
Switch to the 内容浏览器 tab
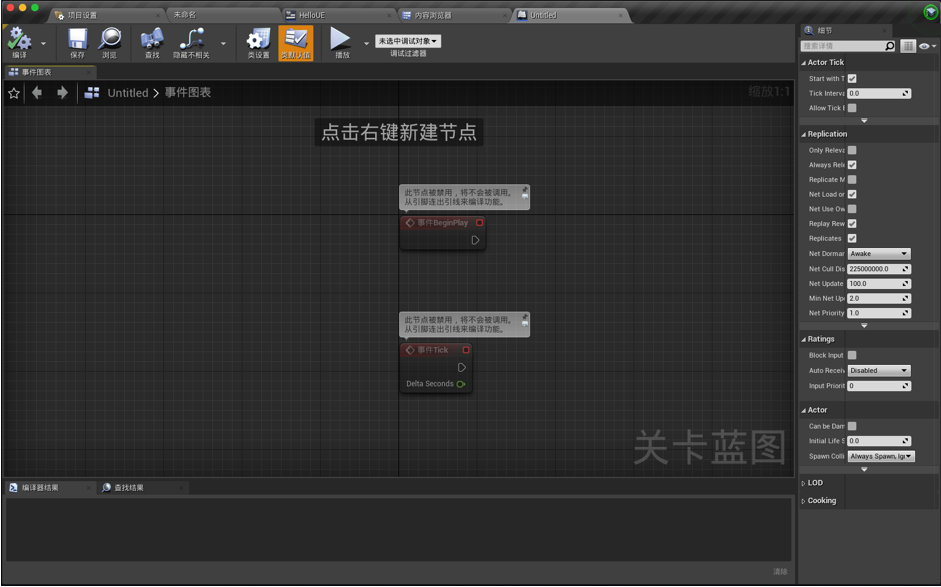coord(434,15)
